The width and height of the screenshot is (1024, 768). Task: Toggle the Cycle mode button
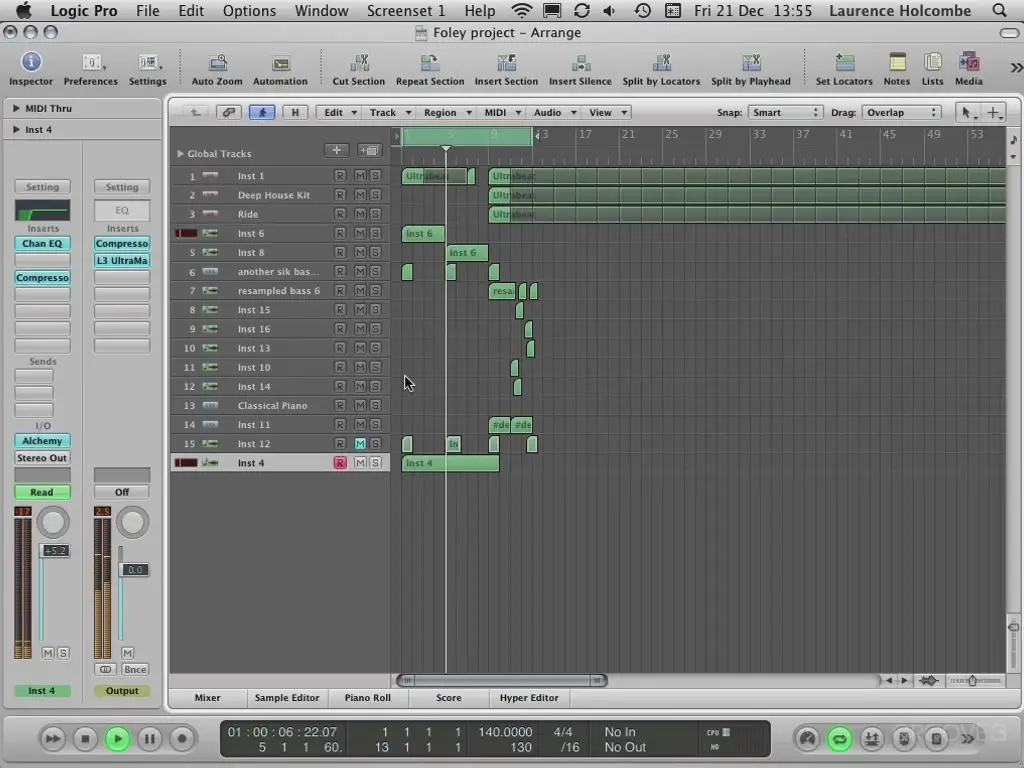[x=839, y=739]
